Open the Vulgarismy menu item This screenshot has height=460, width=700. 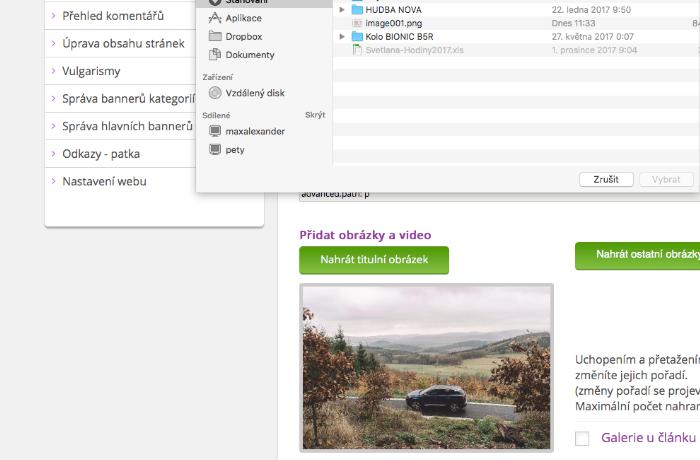tap(91, 72)
